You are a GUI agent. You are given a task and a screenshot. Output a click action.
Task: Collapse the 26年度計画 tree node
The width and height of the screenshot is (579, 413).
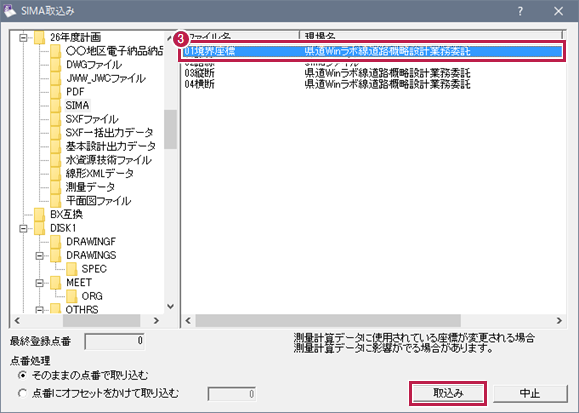(23, 38)
